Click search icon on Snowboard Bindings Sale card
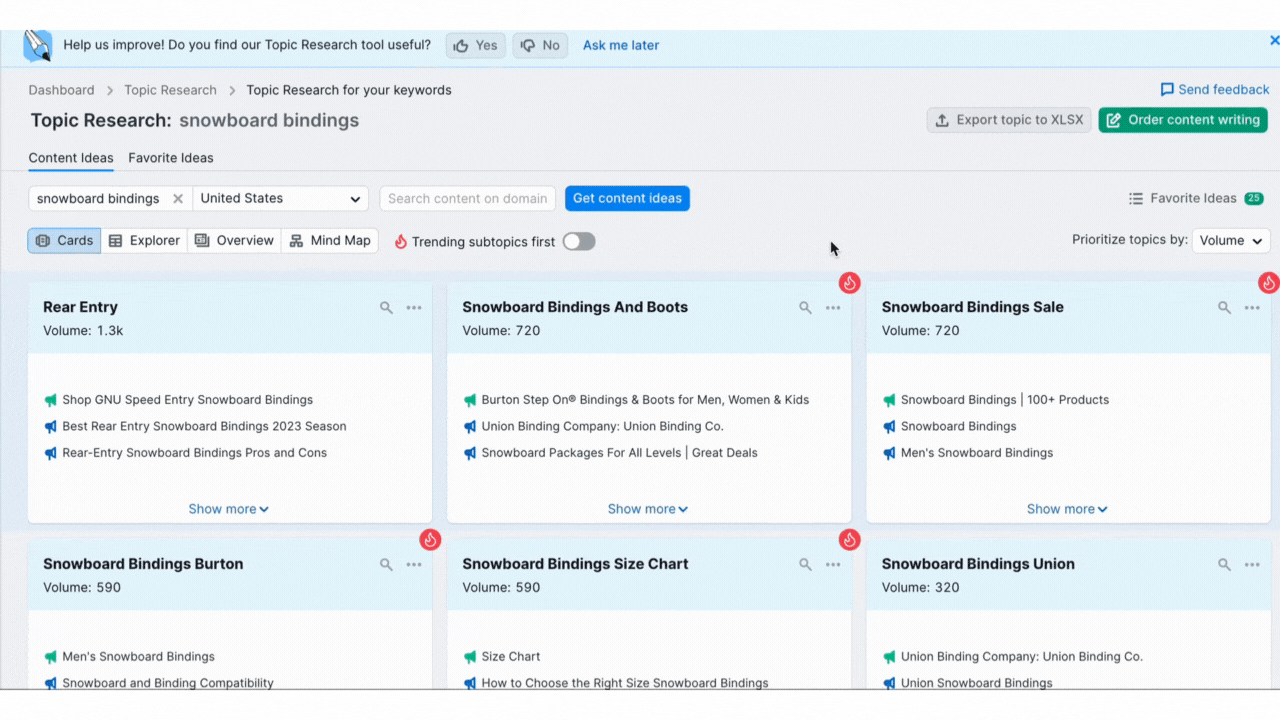 pos(1224,308)
